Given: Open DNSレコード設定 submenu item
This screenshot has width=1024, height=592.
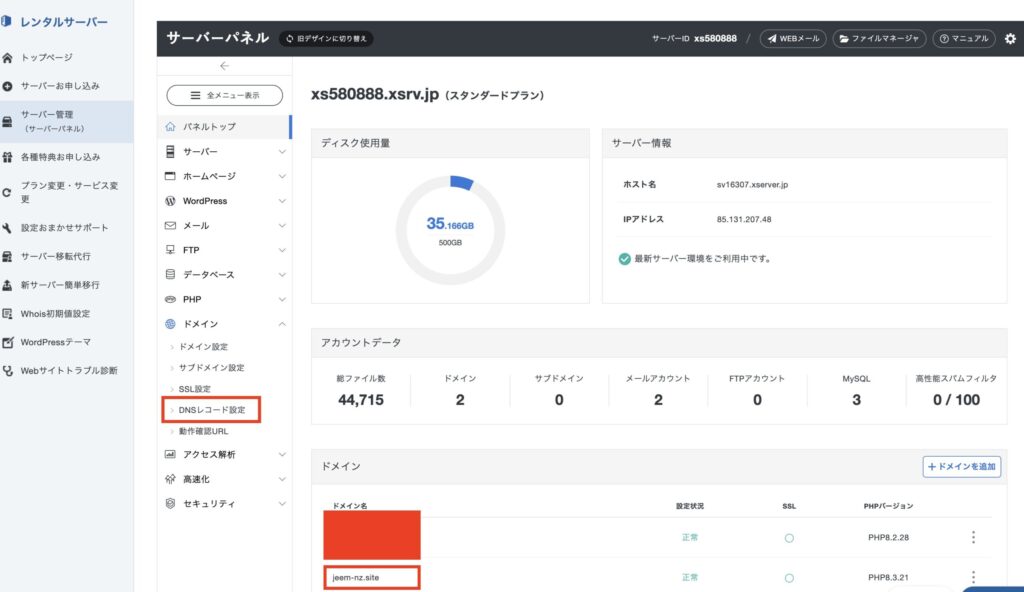Looking at the screenshot, I should [211, 410].
